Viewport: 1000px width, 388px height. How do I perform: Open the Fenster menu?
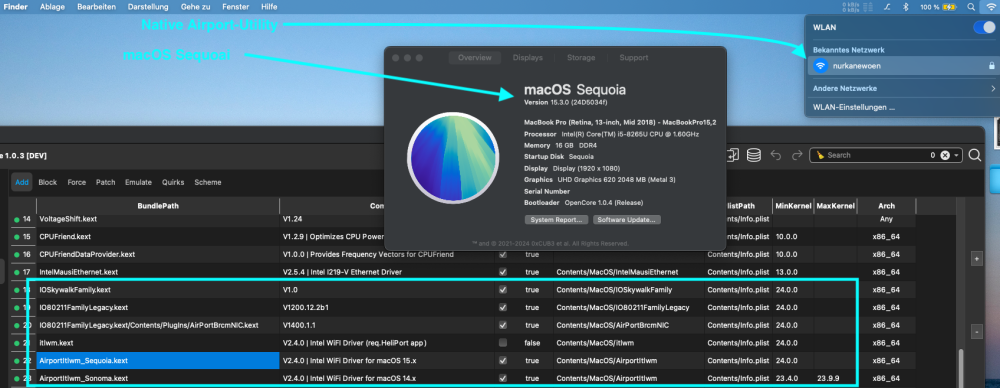point(236,7)
